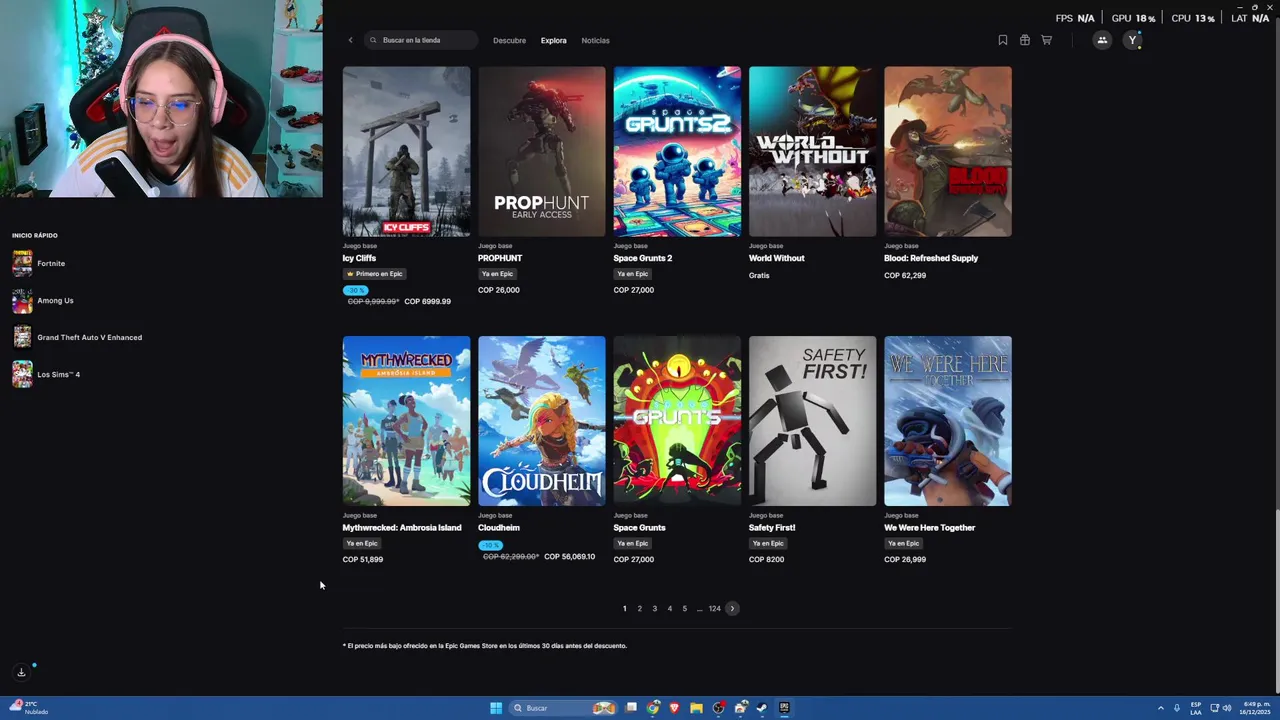The width and height of the screenshot is (1280, 720).
Task: Open Windows Start menu
Action: (x=495, y=708)
